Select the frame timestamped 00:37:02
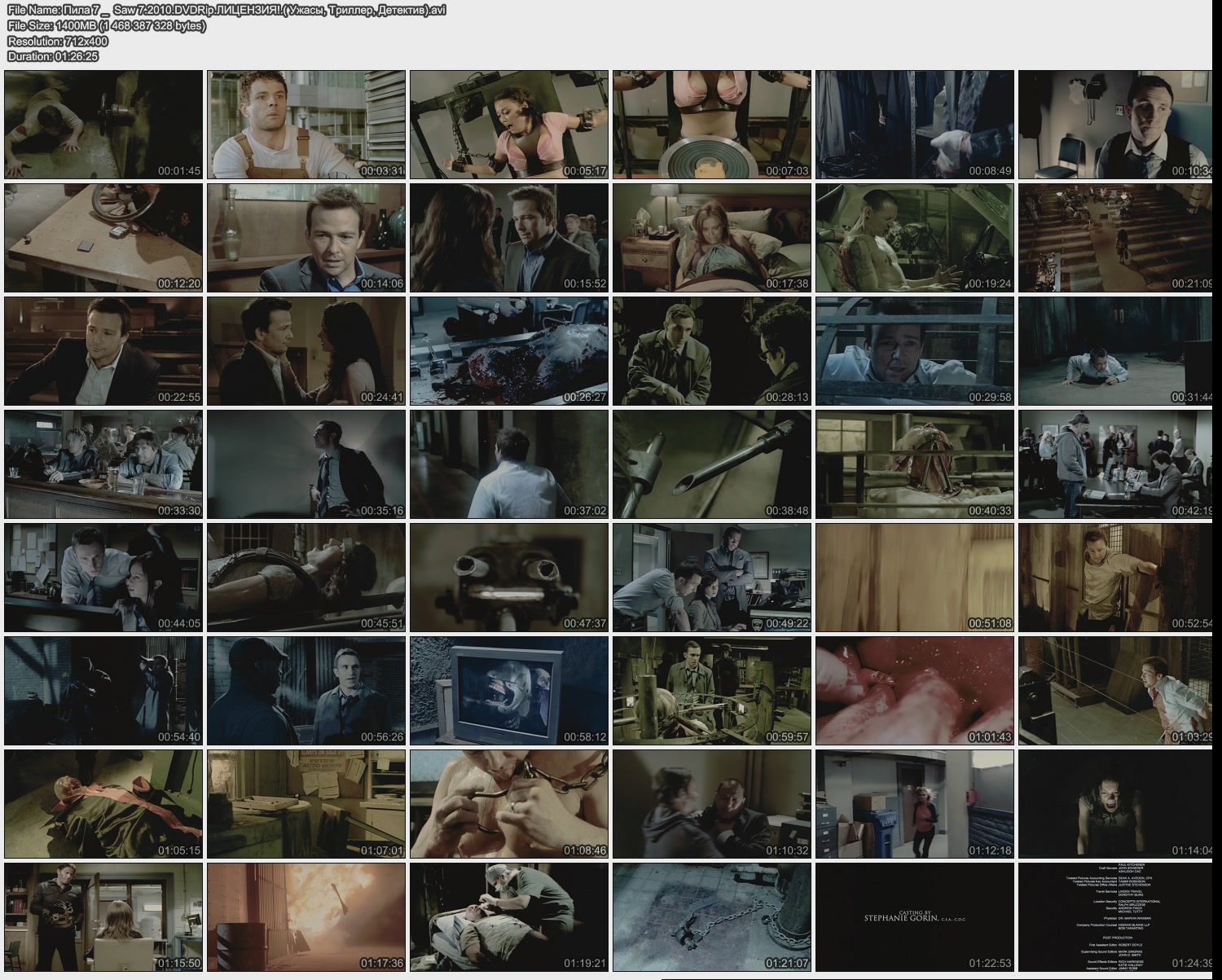 tap(509, 464)
